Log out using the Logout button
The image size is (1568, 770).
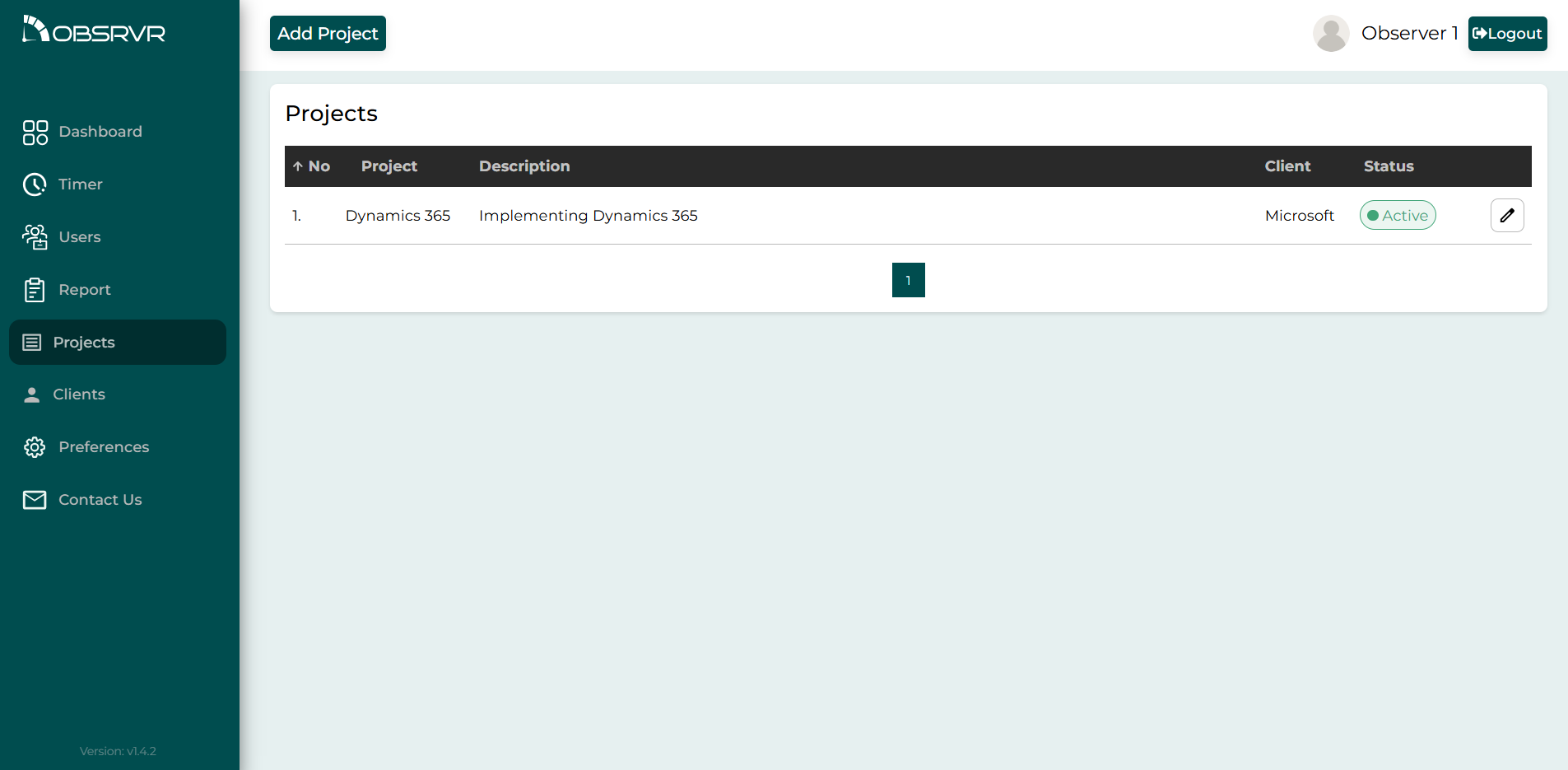click(1506, 34)
